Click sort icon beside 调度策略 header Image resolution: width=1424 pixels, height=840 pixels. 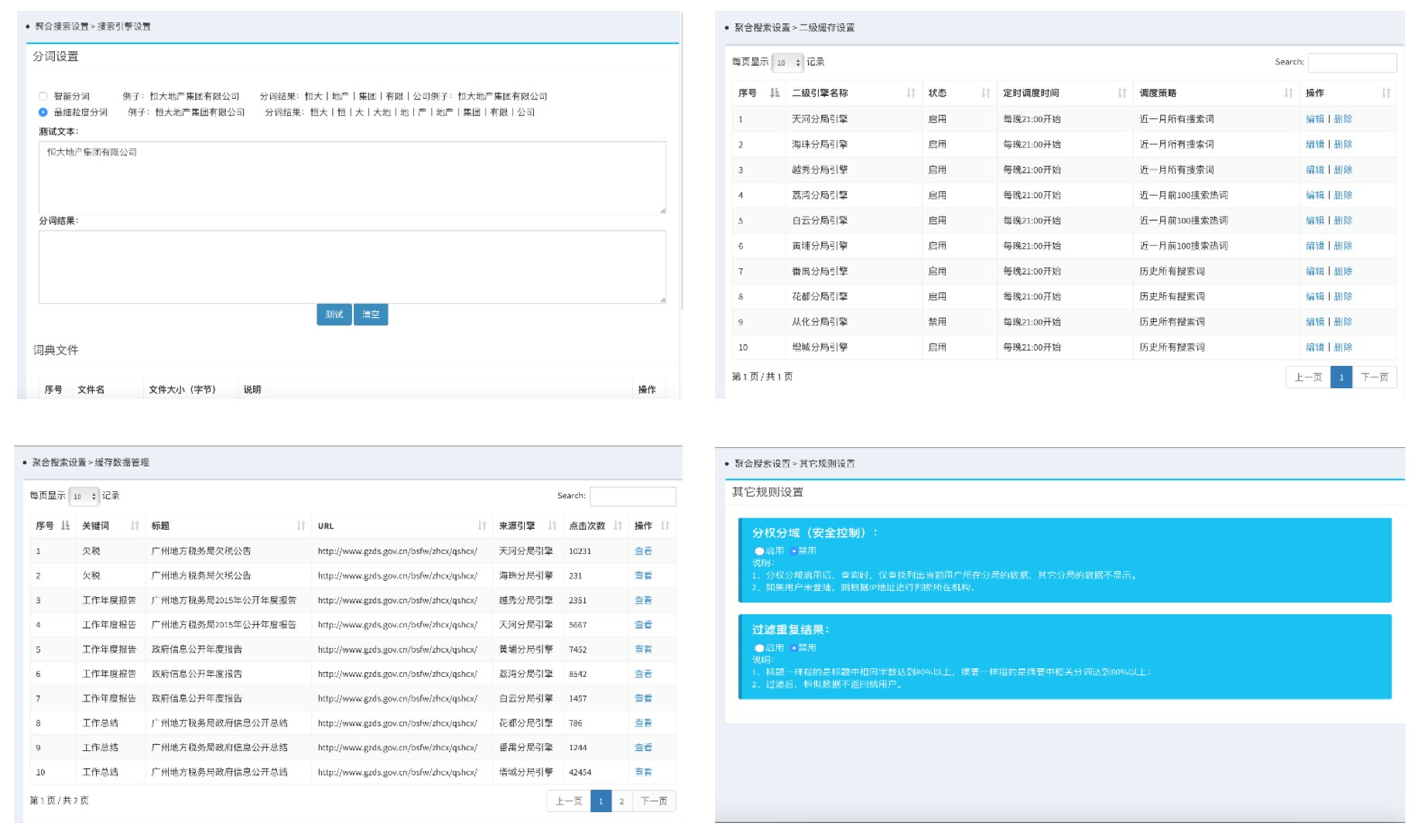[x=1288, y=93]
